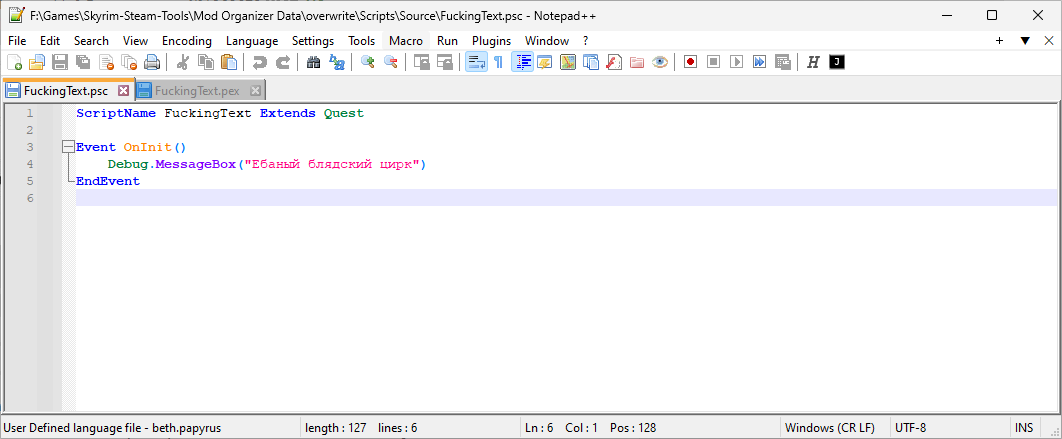Open the Edit menu
This screenshot has height=439, width=1062.
click(50, 41)
